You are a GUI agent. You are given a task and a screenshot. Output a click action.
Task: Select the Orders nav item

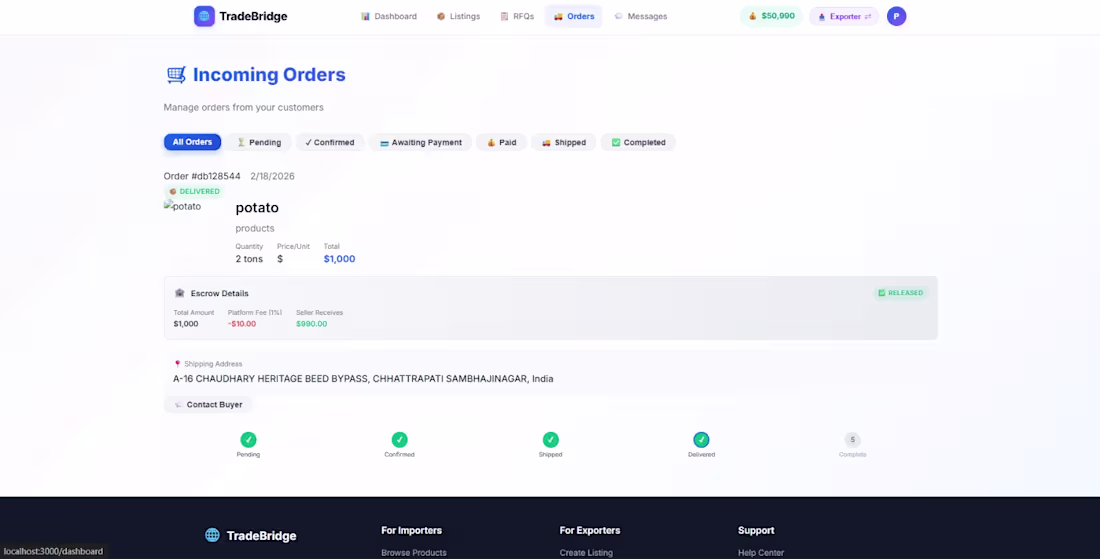point(573,16)
